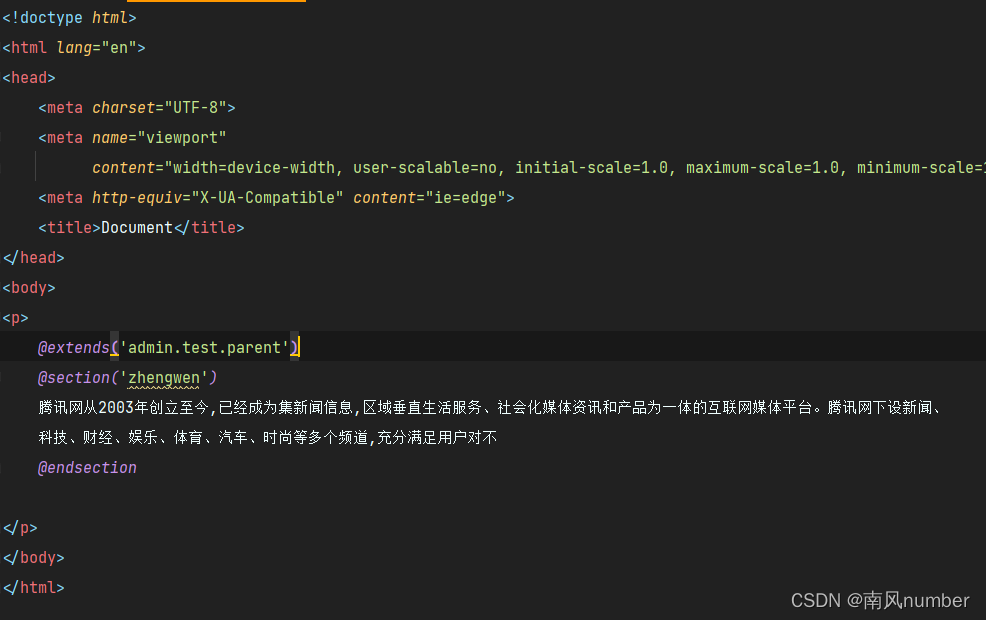
Task: Place cursor on html lang="en" tag
Action: (x=74, y=48)
